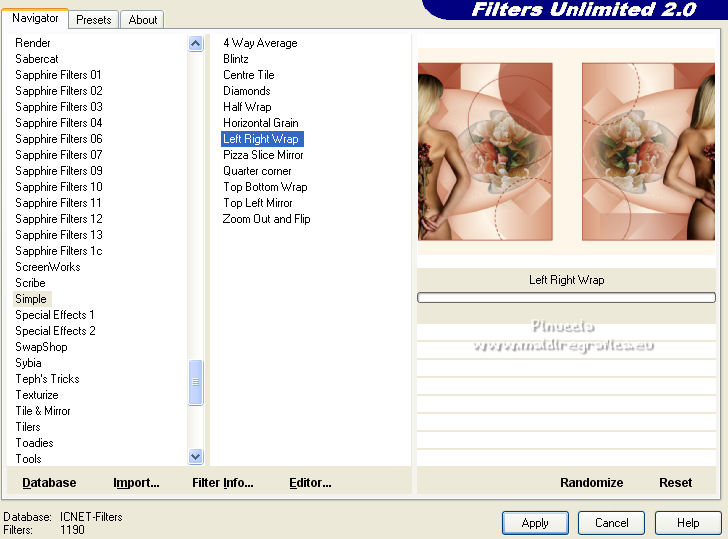Select Sapphire Filters 1c category

click(58, 251)
